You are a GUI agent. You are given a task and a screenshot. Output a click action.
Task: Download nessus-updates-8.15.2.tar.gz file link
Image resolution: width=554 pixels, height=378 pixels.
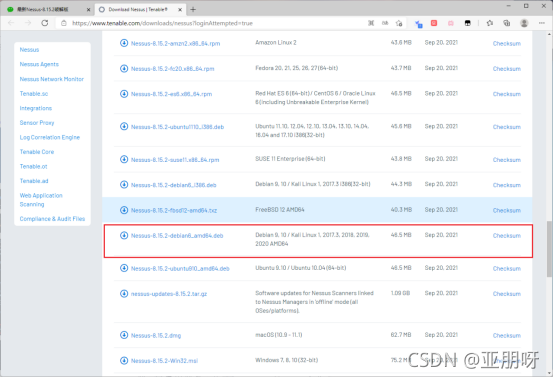[x=169, y=294]
